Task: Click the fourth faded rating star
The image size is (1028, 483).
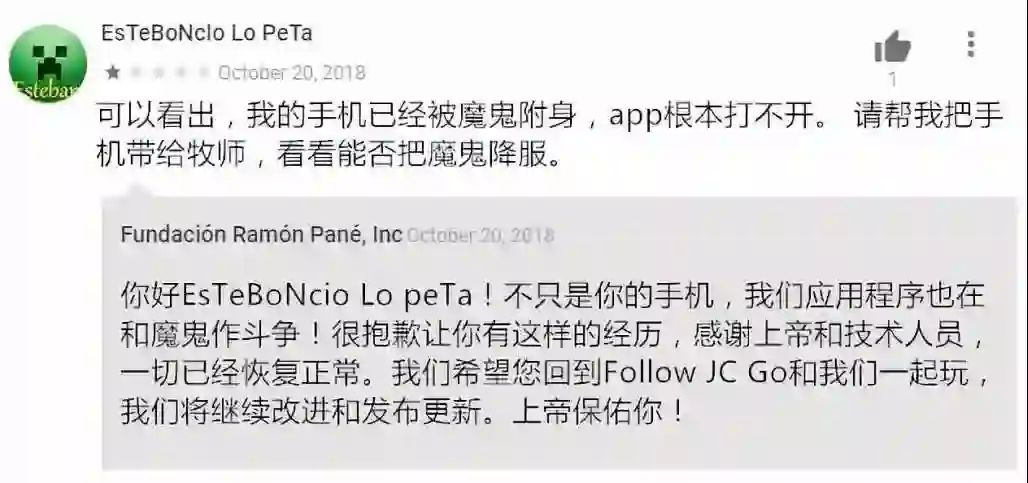Action: point(182,71)
